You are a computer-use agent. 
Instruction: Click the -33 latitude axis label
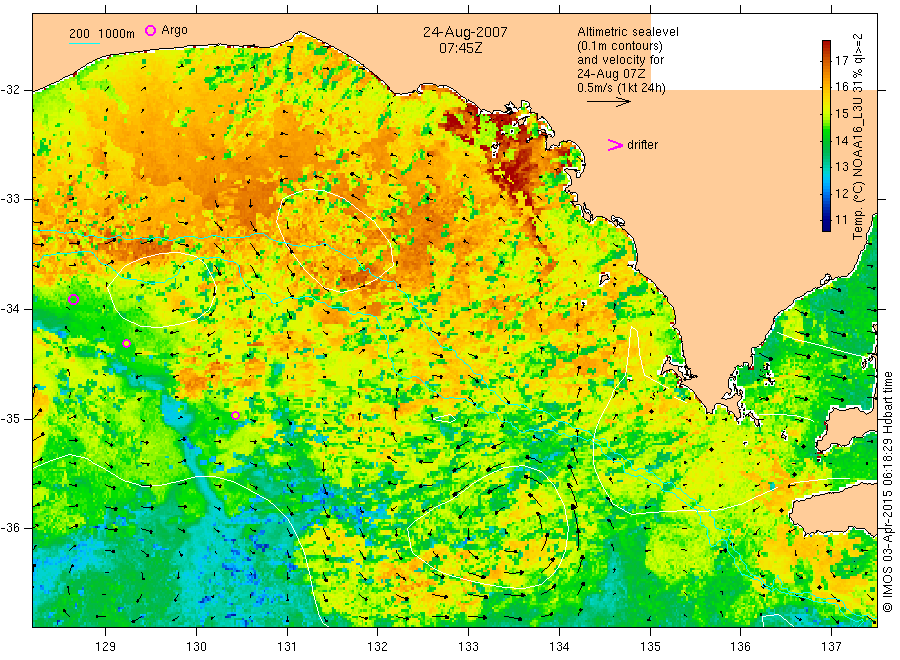[10, 199]
